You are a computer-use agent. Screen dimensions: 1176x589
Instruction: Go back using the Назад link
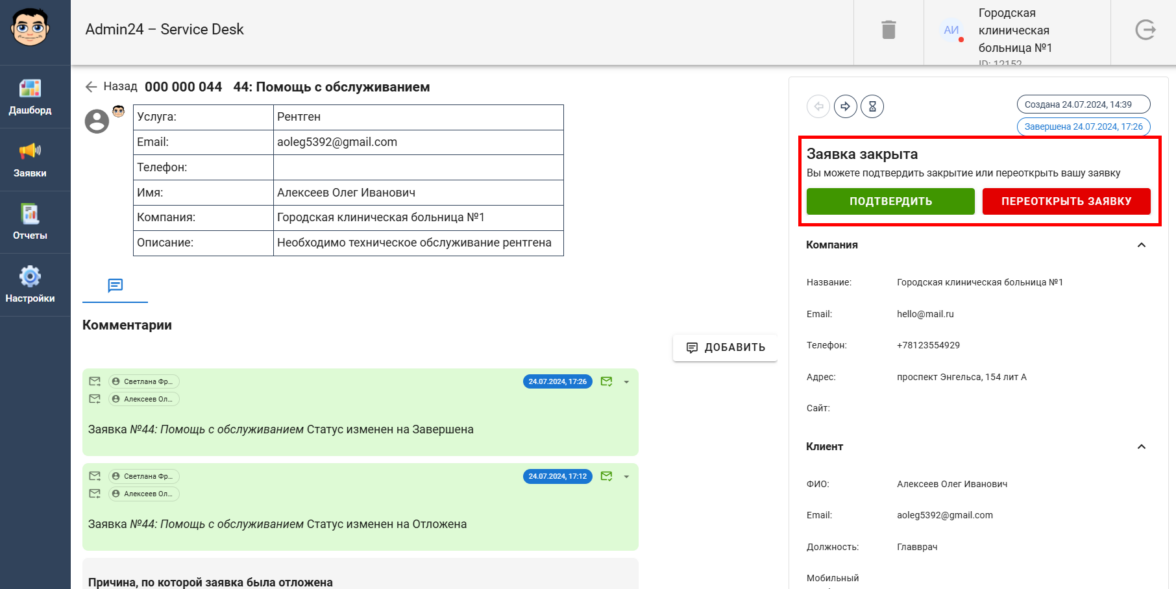pyautogui.click(x=111, y=87)
